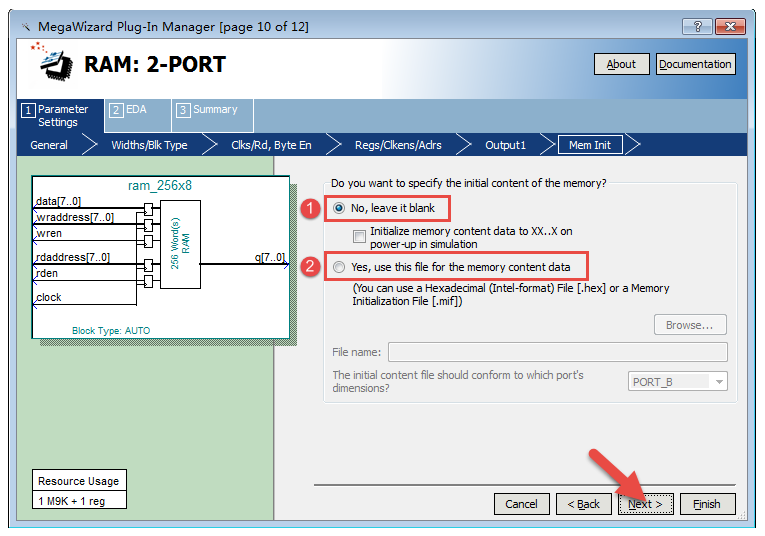Click the q[7..0] output label
Image resolution: width=765 pixels, height=536 pixels.
[269, 257]
